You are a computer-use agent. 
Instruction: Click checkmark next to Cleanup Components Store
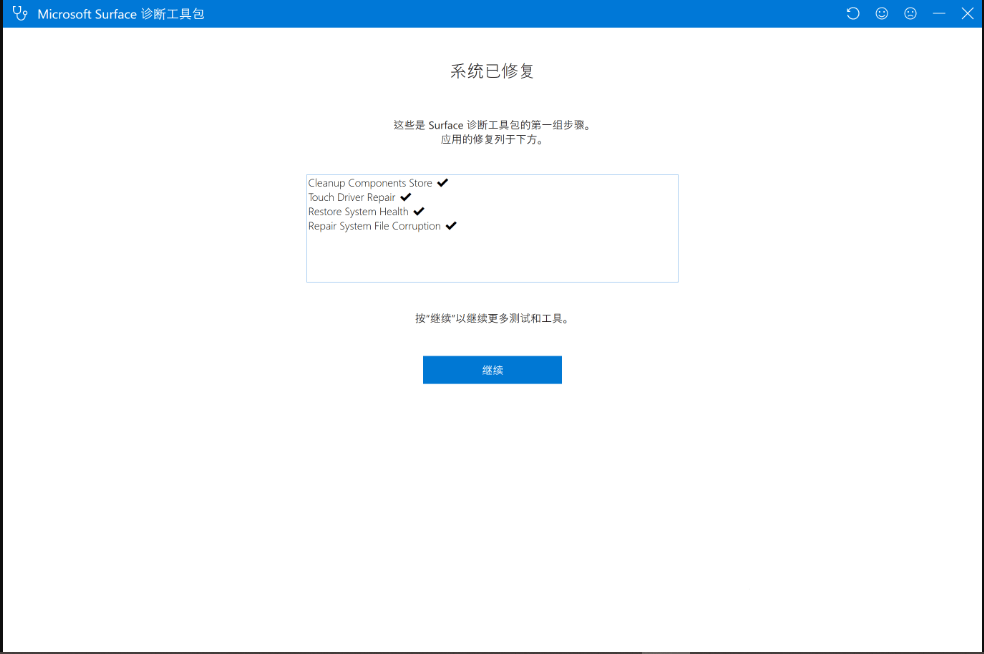click(442, 183)
